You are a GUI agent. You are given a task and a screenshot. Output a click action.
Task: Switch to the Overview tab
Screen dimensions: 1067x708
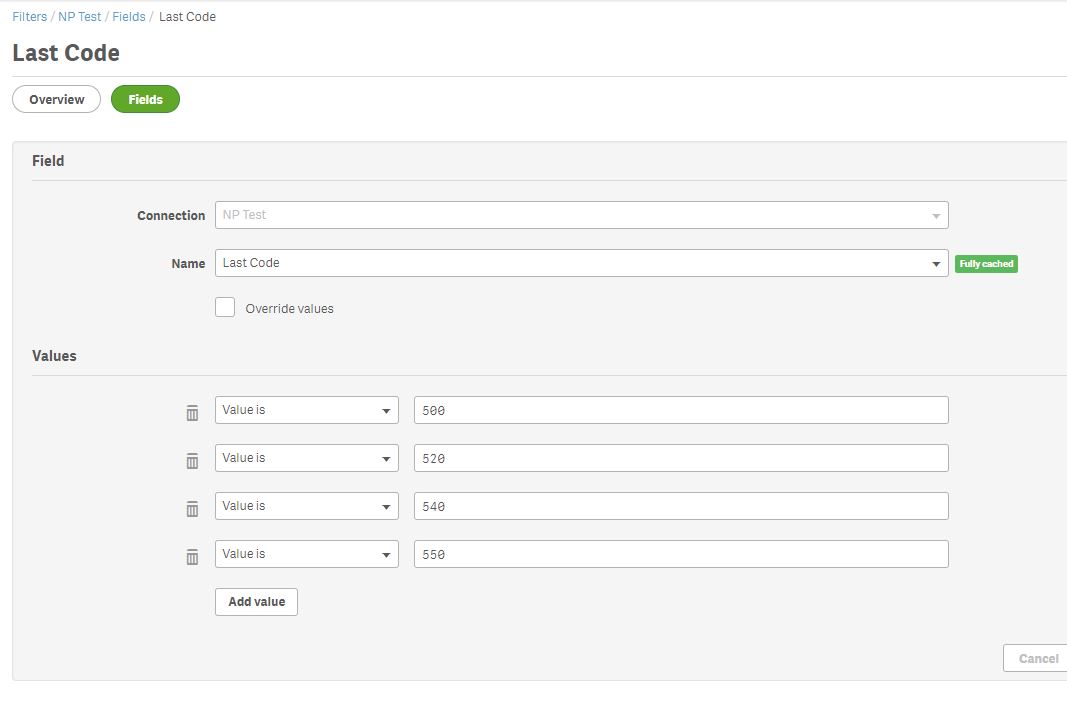[x=56, y=100]
